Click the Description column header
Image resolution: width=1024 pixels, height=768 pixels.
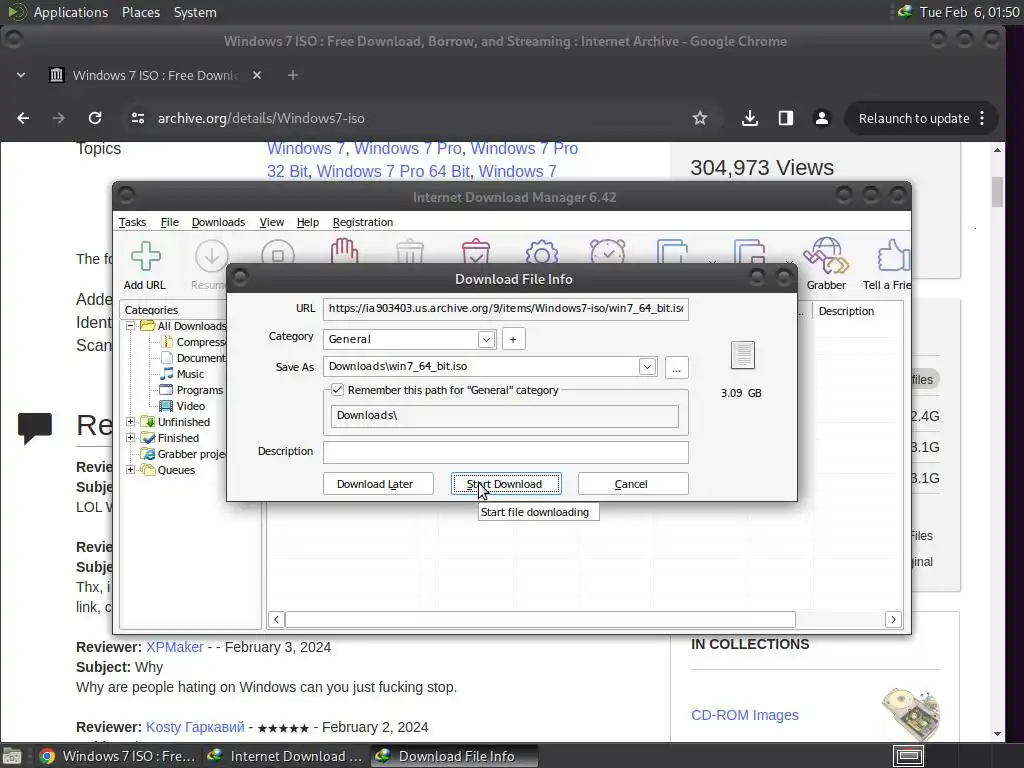tap(846, 312)
